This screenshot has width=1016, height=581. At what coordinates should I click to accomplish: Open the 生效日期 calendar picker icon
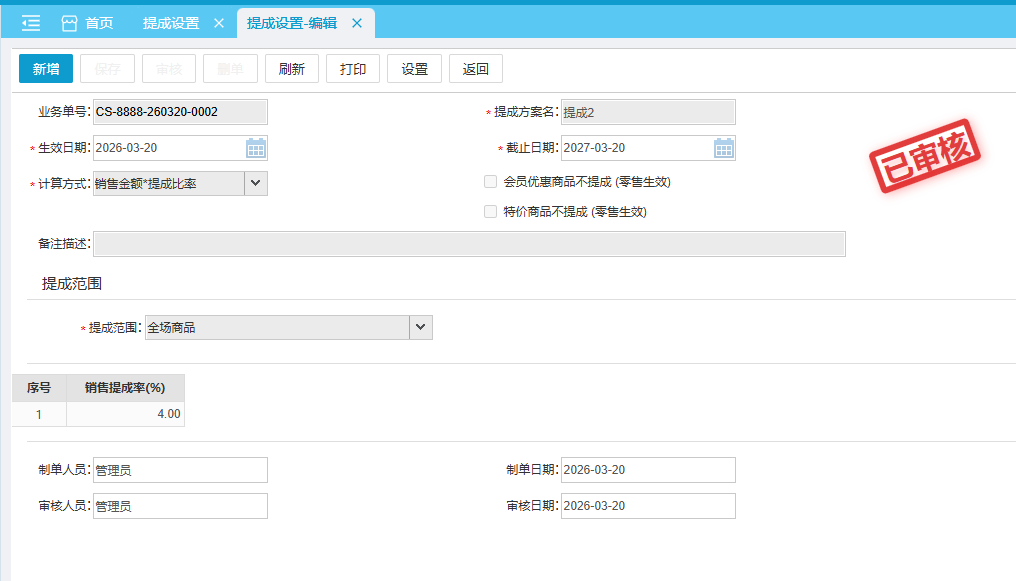[x=256, y=148]
